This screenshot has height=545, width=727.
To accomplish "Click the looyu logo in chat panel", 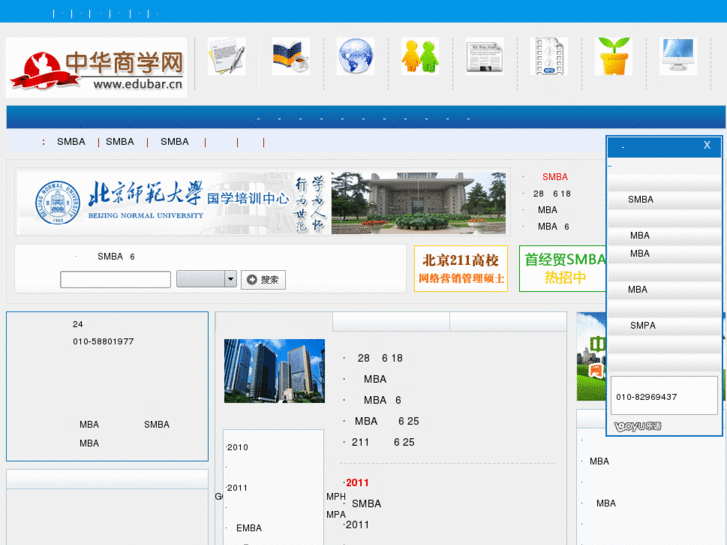I will pyautogui.click(x=638, y=426).
